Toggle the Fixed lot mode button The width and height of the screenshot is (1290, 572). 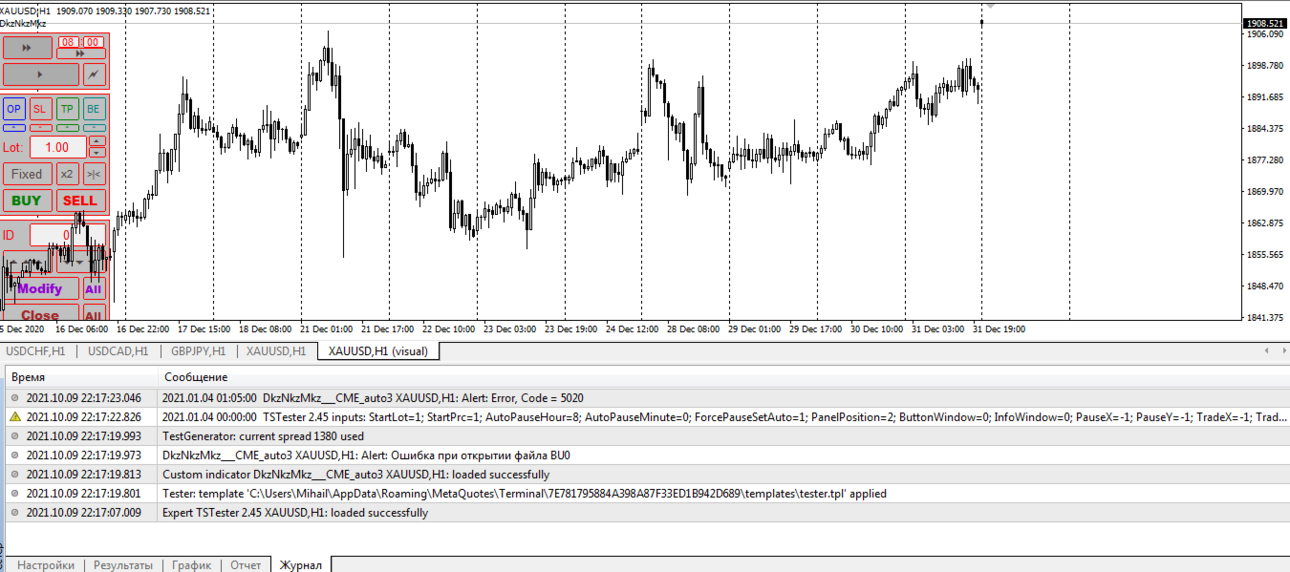[x=27, y=174]
